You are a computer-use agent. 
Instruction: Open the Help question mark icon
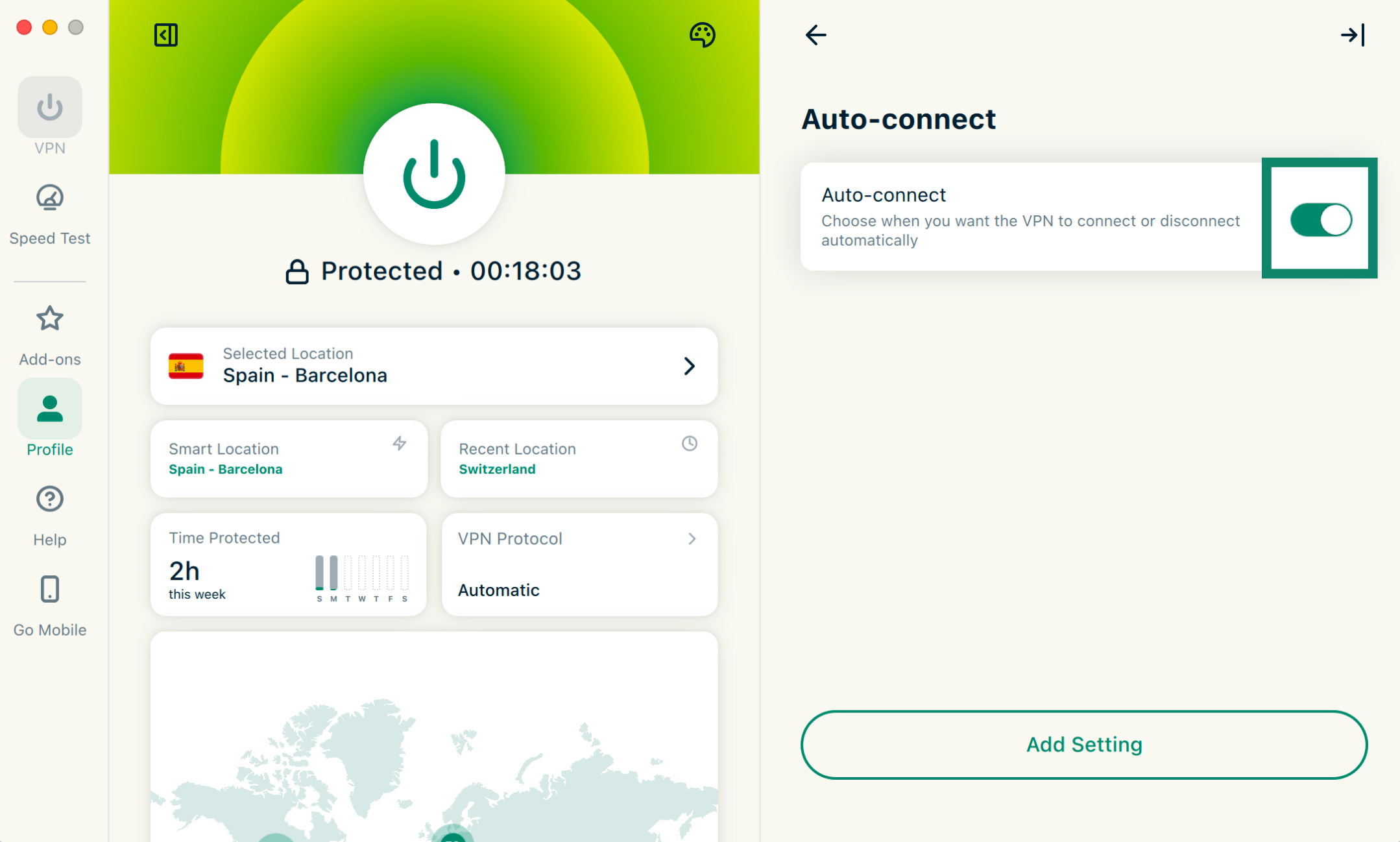coord(49,499)
